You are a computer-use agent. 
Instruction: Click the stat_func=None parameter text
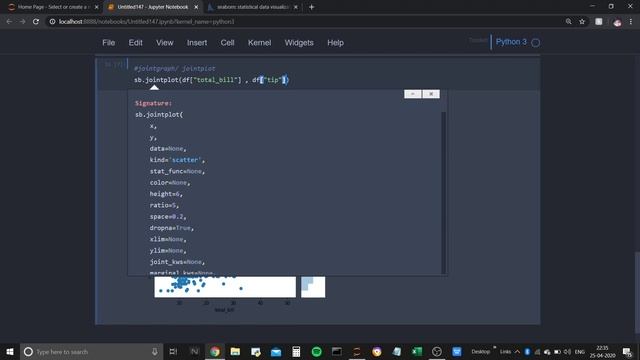[x=177, y=171]
